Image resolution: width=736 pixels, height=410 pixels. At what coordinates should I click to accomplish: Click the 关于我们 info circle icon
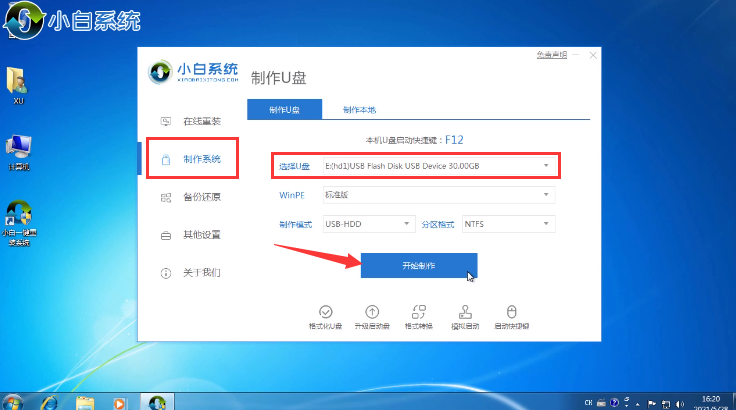click(x=166, y=273)
